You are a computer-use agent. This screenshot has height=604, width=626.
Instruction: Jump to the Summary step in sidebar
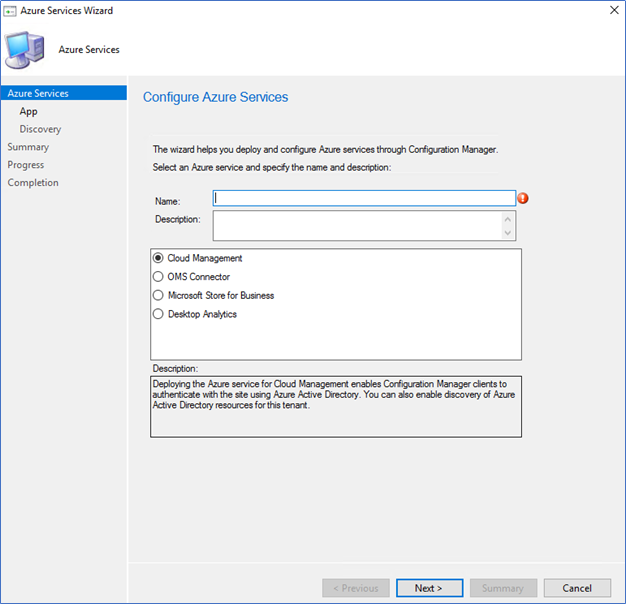(28, 147)
